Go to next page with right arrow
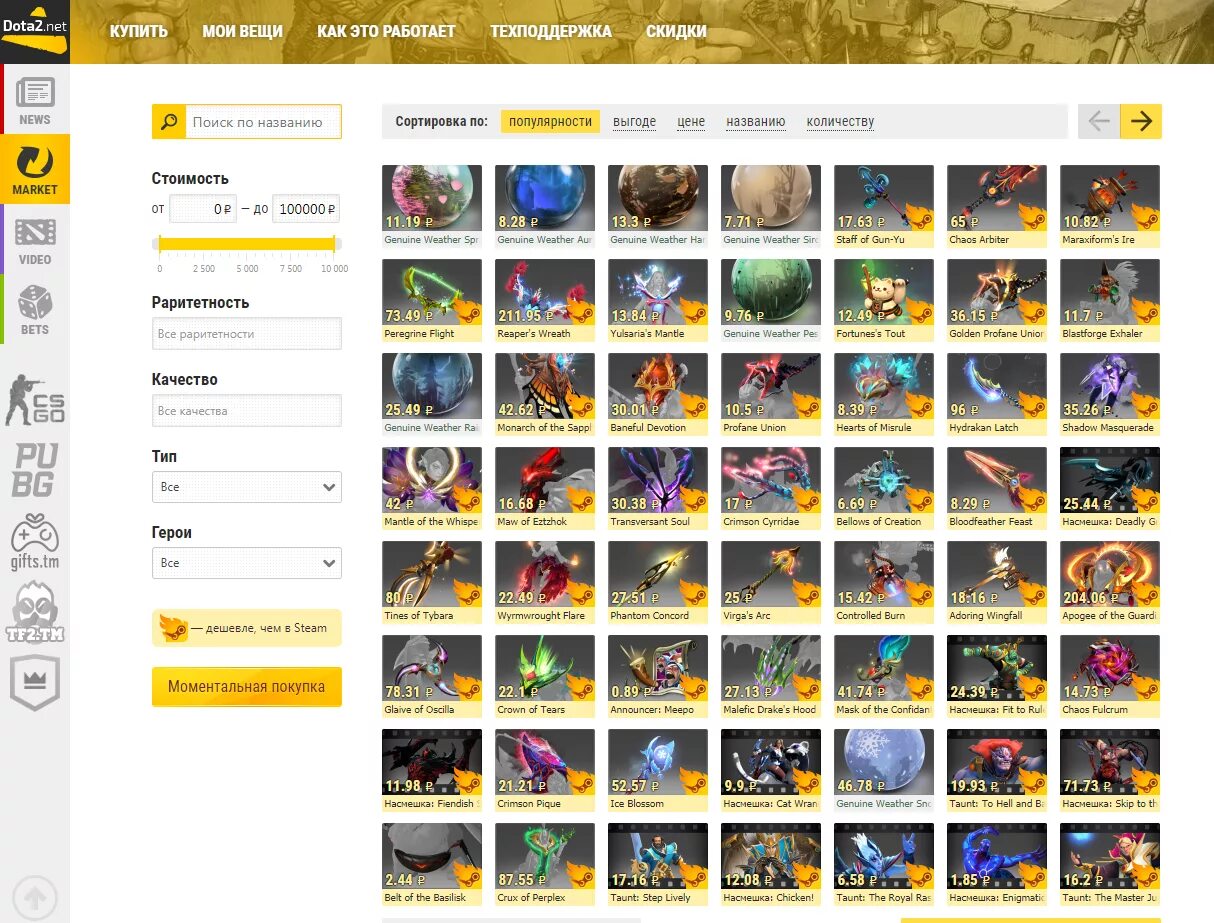This screenshot has width=1214, height=923. point(1141,122)
